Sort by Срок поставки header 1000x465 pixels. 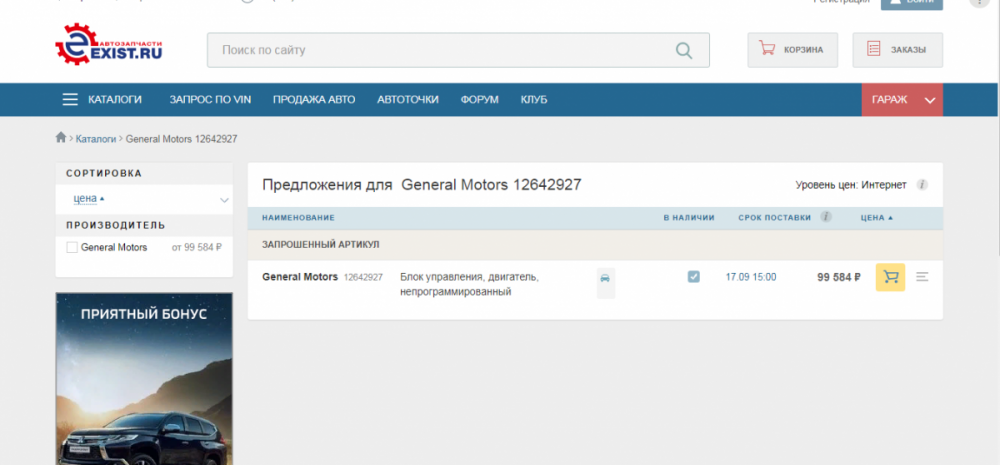coord(774,218)
